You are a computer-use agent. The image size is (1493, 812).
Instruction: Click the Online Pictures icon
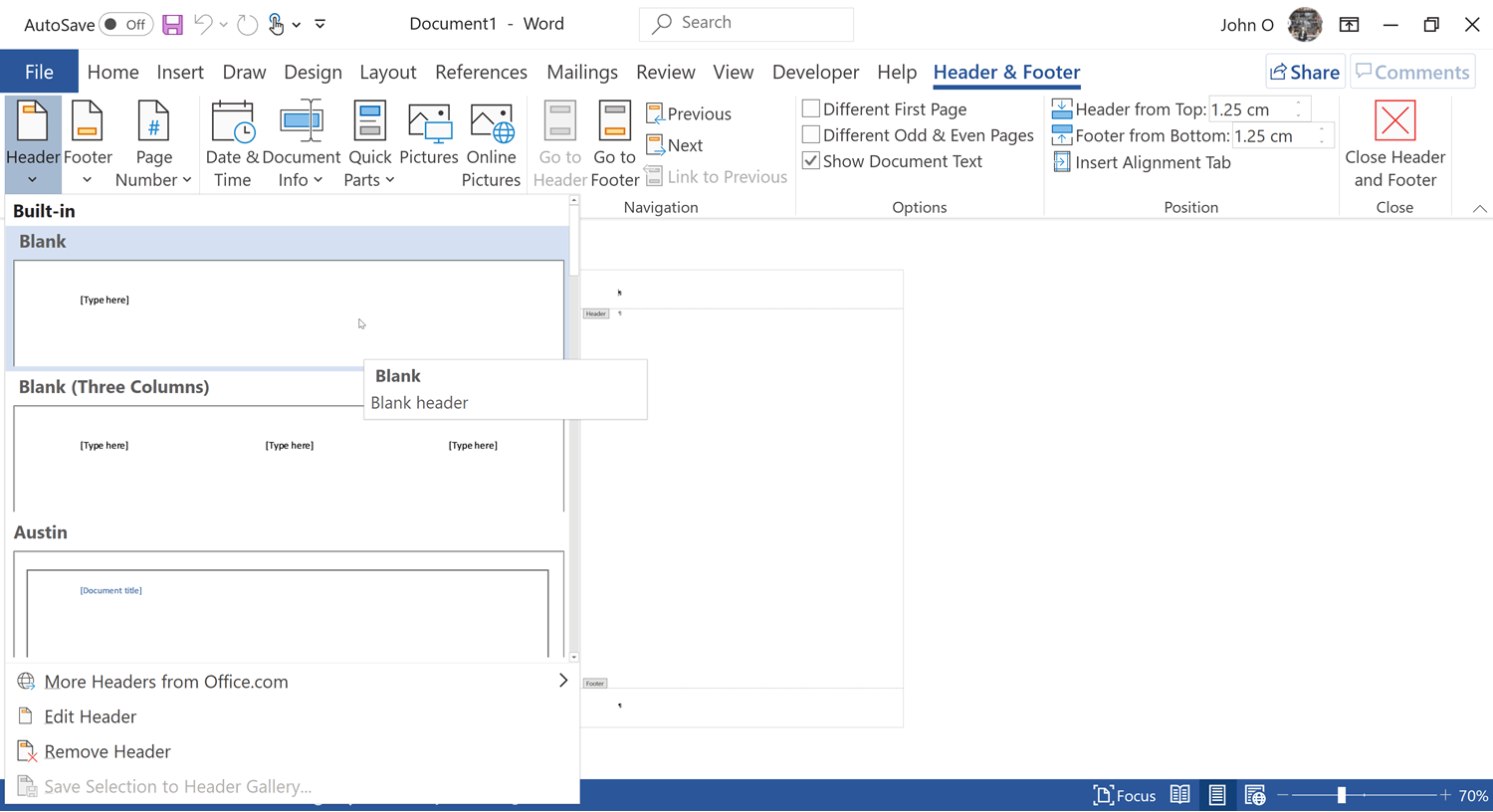491,124
